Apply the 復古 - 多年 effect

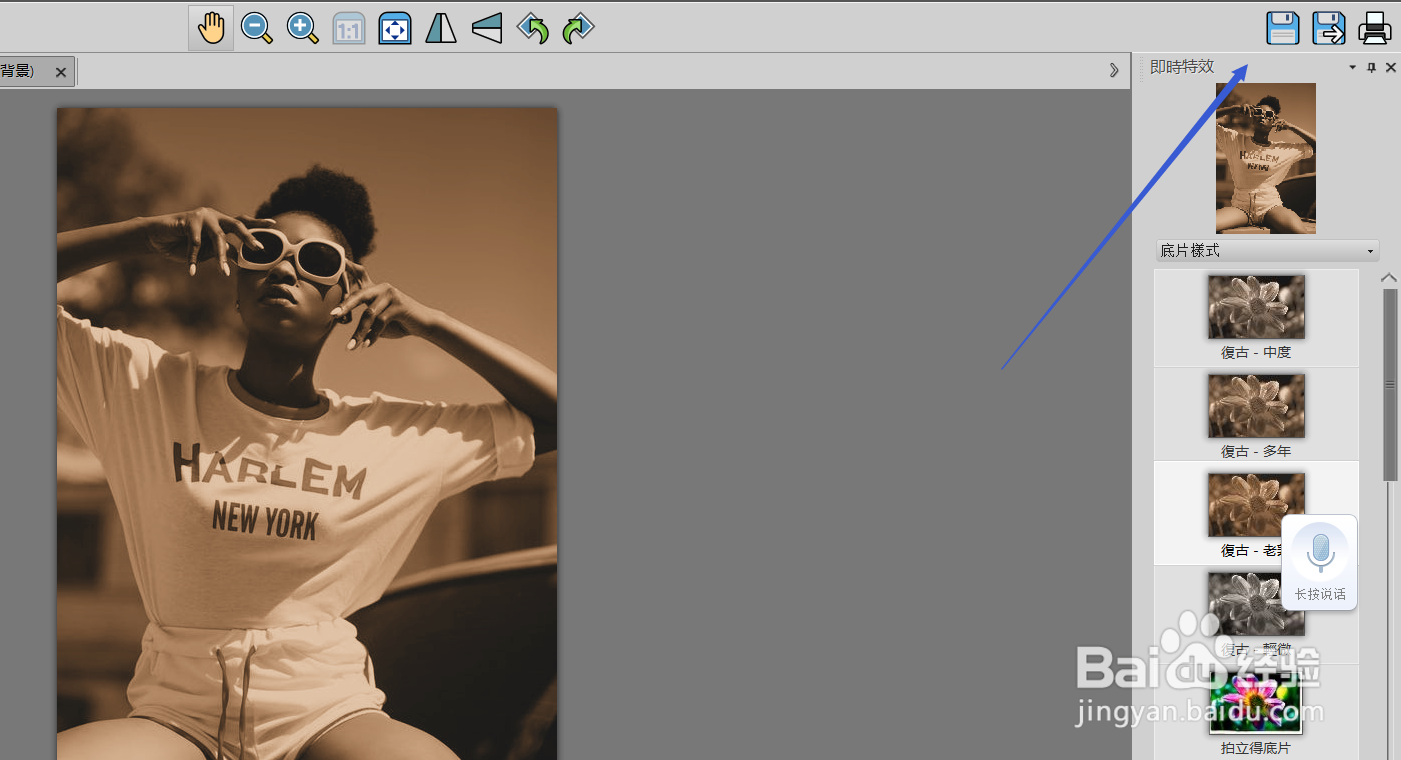[1256, 416]
